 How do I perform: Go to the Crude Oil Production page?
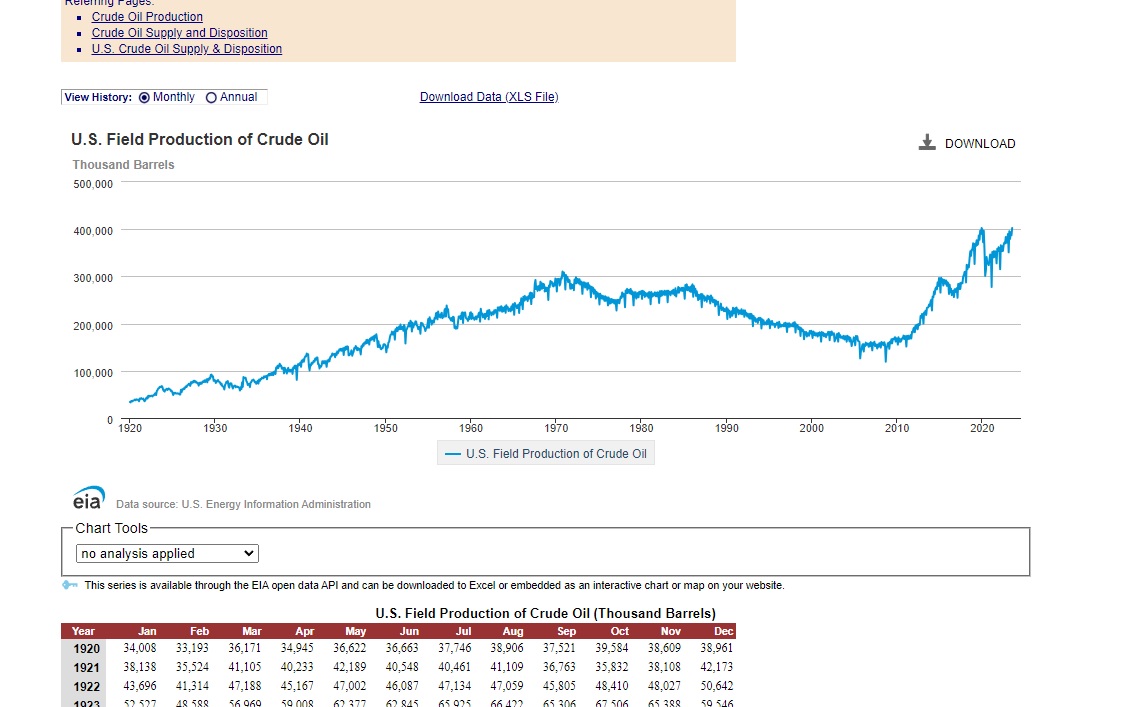[147, 17]
